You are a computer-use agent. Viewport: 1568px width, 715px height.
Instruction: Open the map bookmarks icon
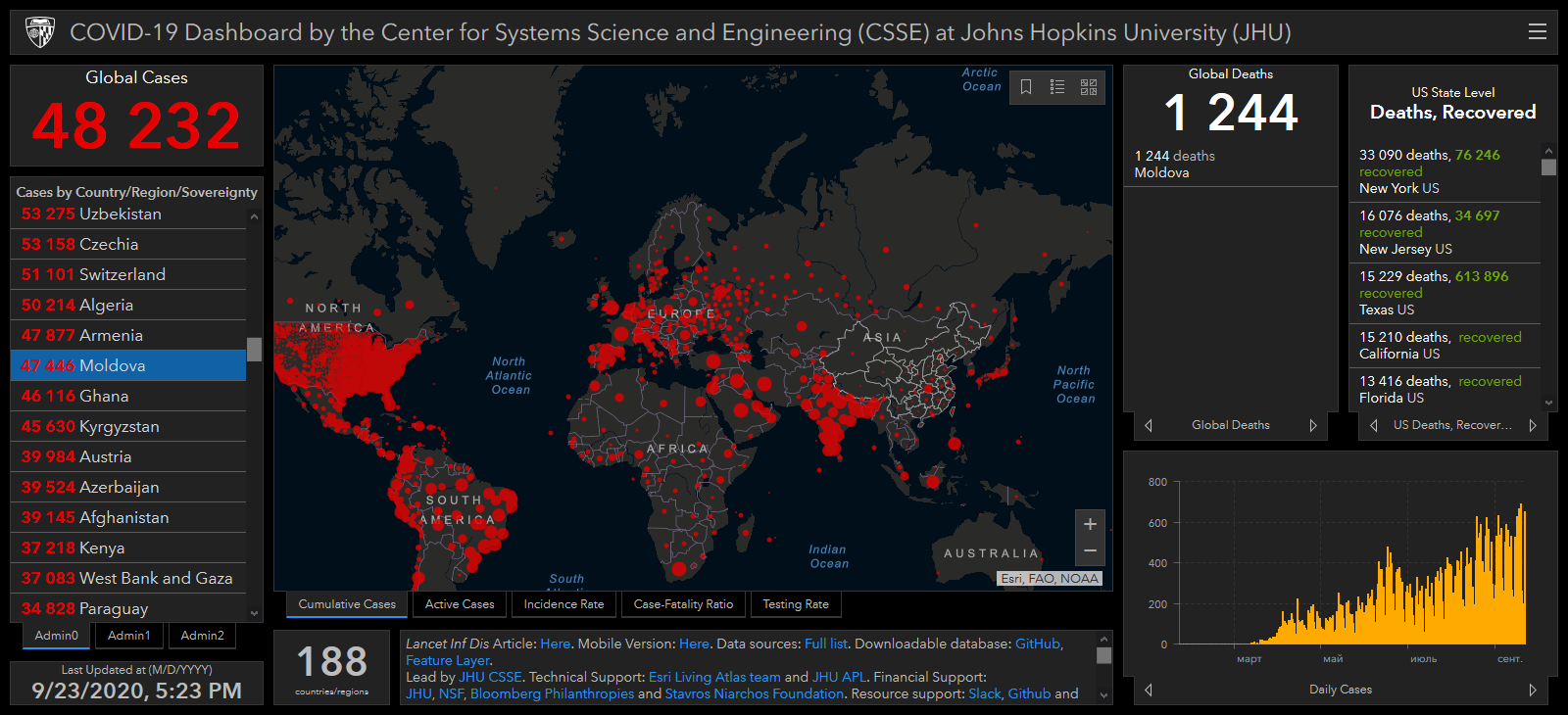pos(1026,87)
